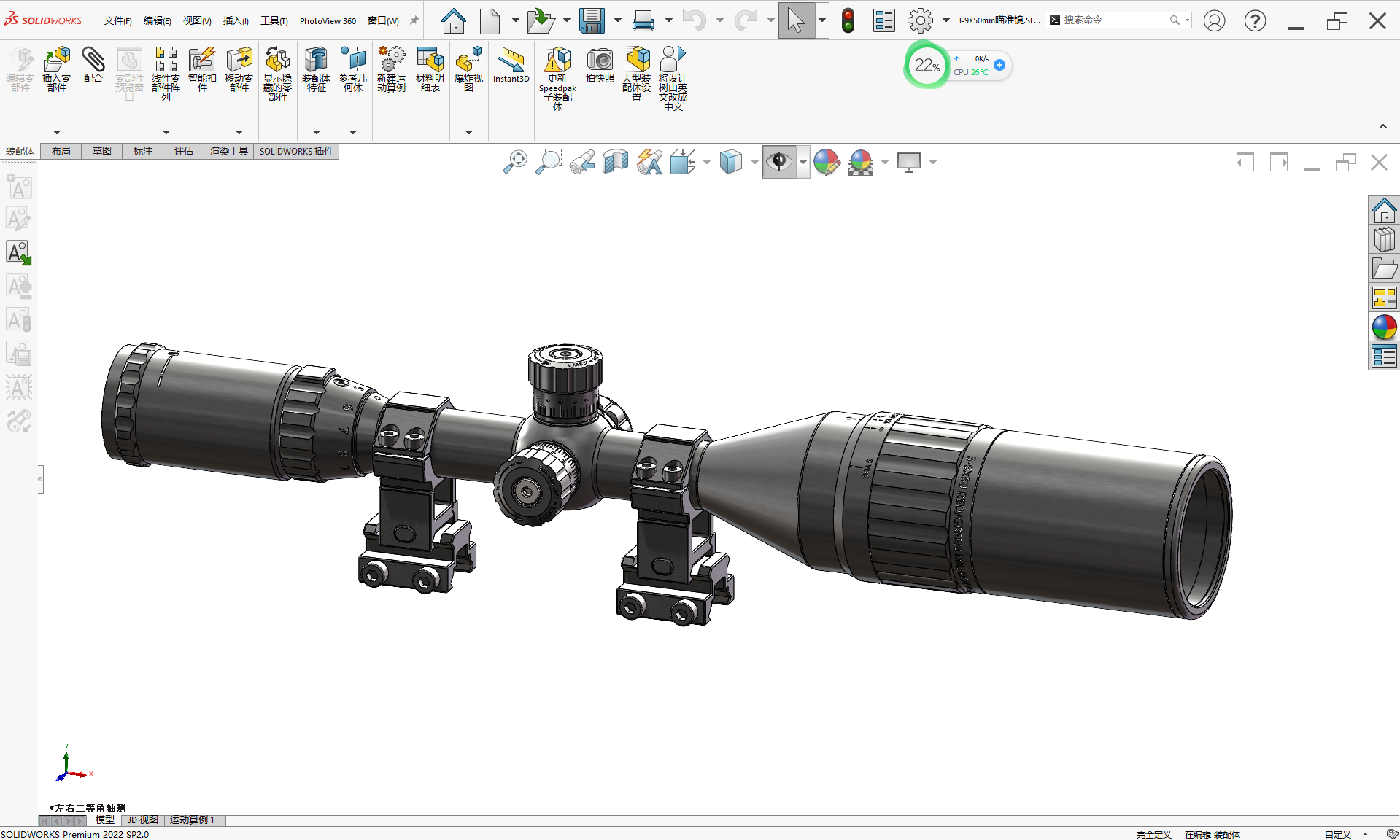Open Assembly Features (装配体特征) tool
1400x840 pixels.
[316, 69]
